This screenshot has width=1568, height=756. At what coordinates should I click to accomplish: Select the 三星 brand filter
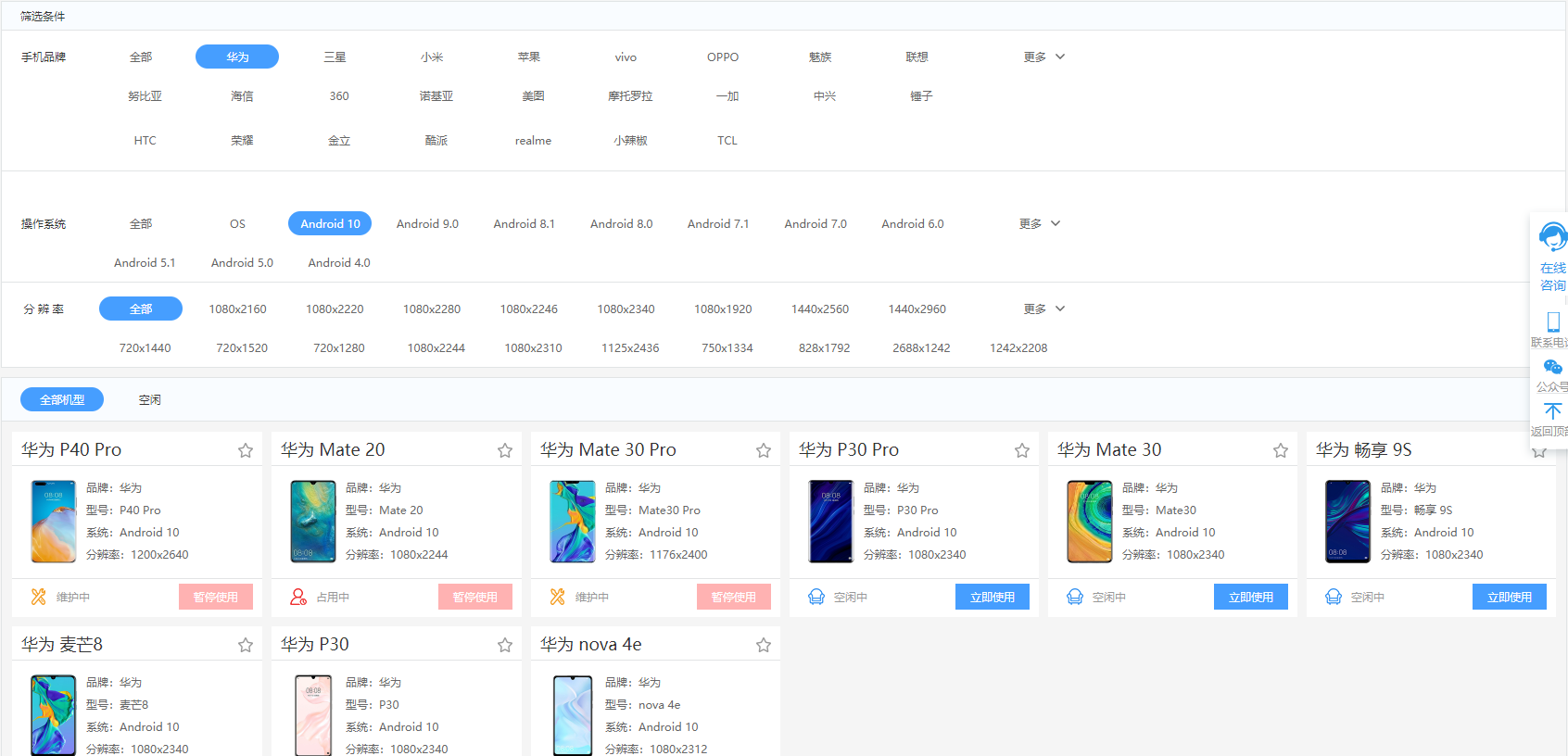[x=335, y=57]
